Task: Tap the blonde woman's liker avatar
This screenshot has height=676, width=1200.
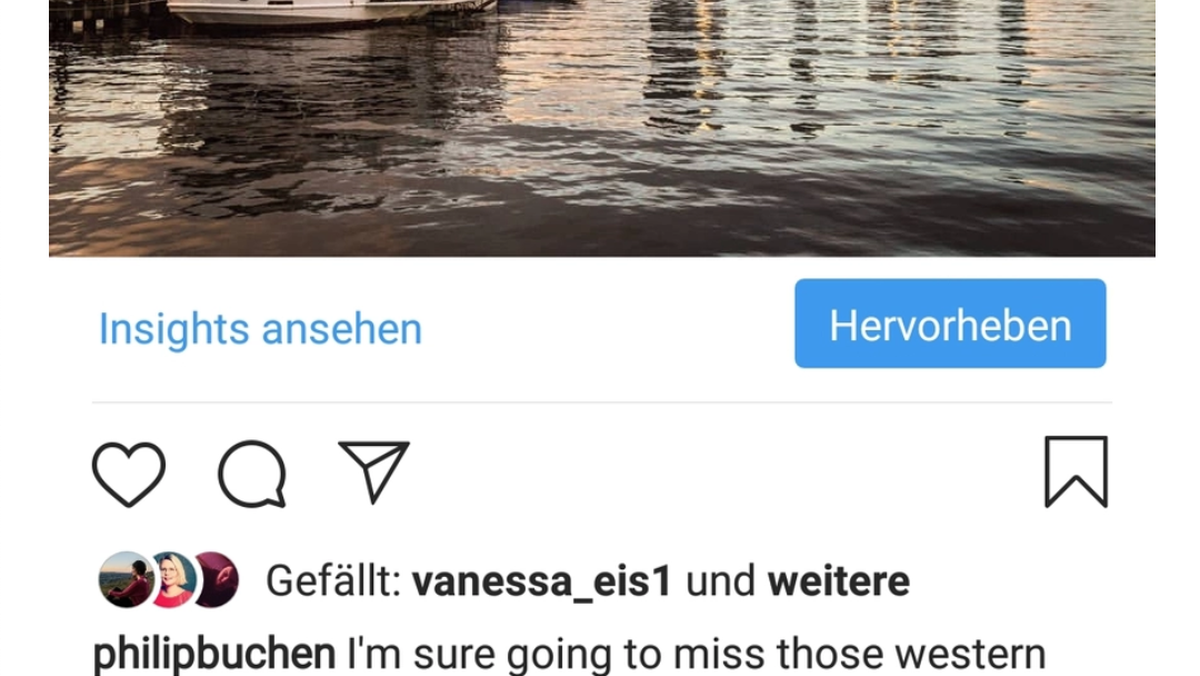Action: tap(173, 580)
